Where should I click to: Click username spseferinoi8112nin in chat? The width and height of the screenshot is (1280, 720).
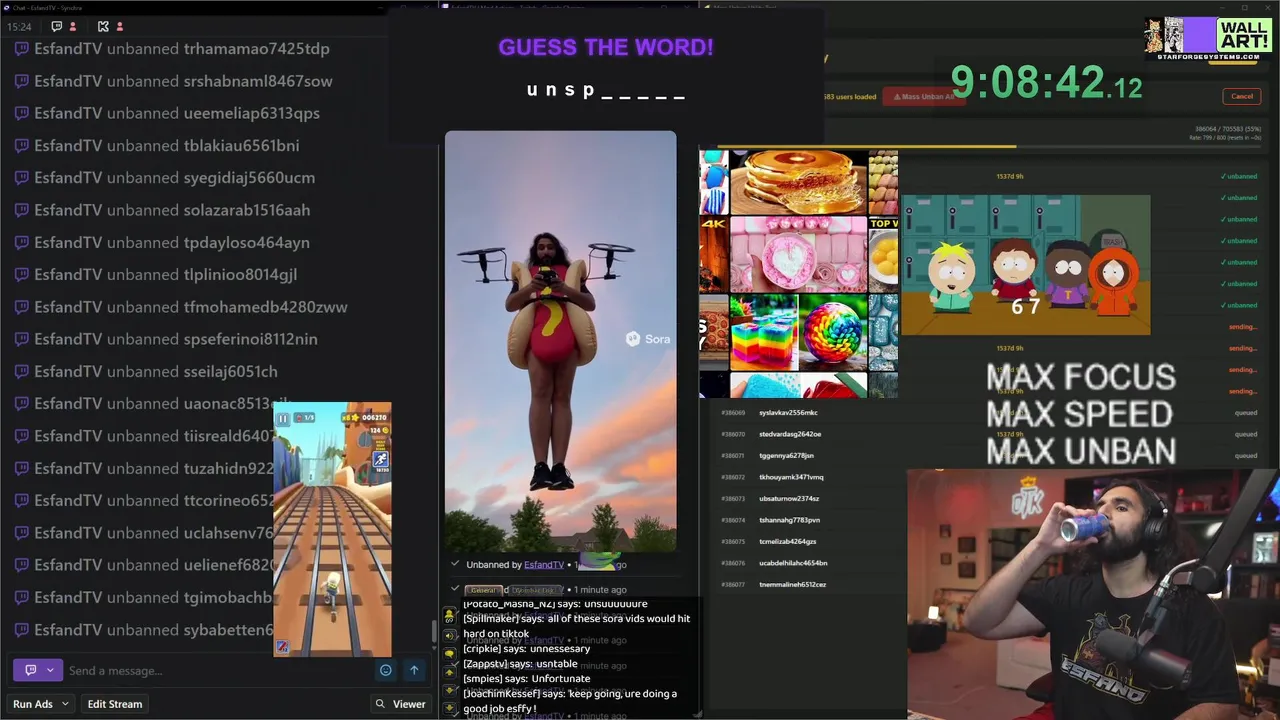[250, 339]
